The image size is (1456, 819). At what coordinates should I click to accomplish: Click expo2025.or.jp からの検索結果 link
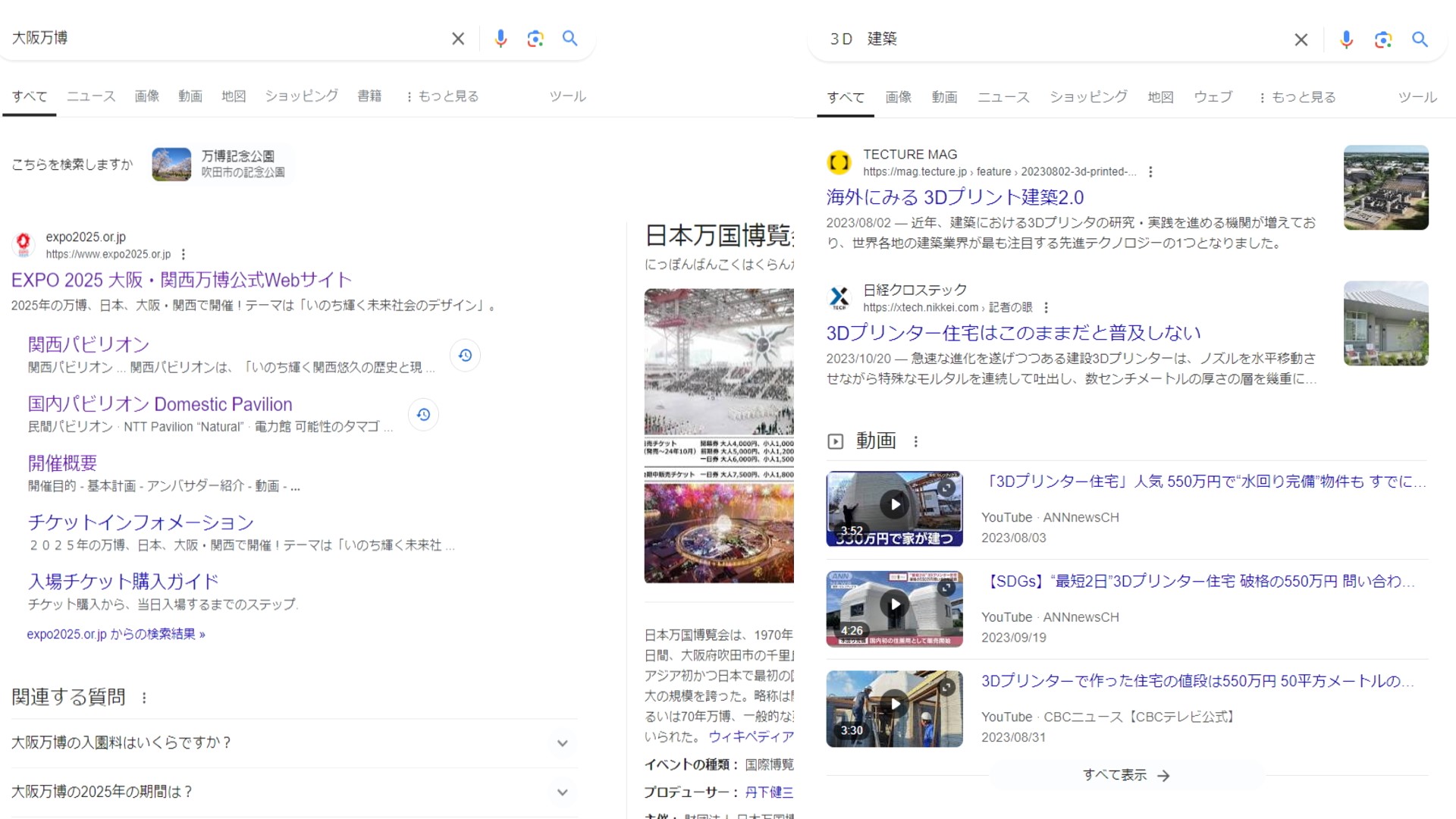[x=116, y=634]
